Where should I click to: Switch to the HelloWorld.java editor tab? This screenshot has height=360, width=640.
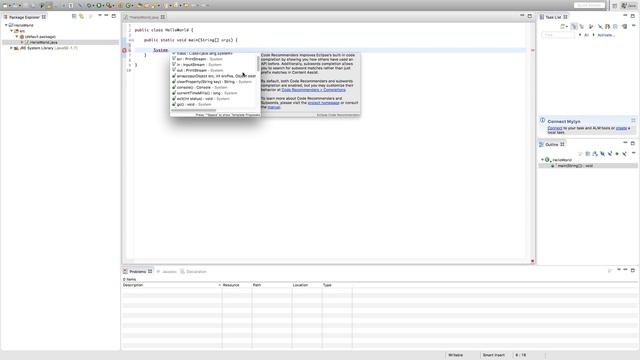pos(144,17)
